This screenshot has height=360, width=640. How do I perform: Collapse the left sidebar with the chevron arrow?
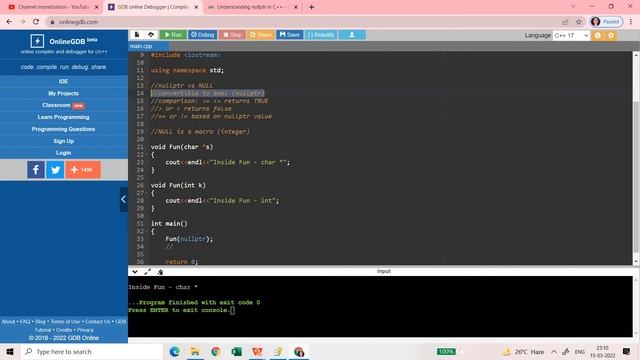click(123, 199)
